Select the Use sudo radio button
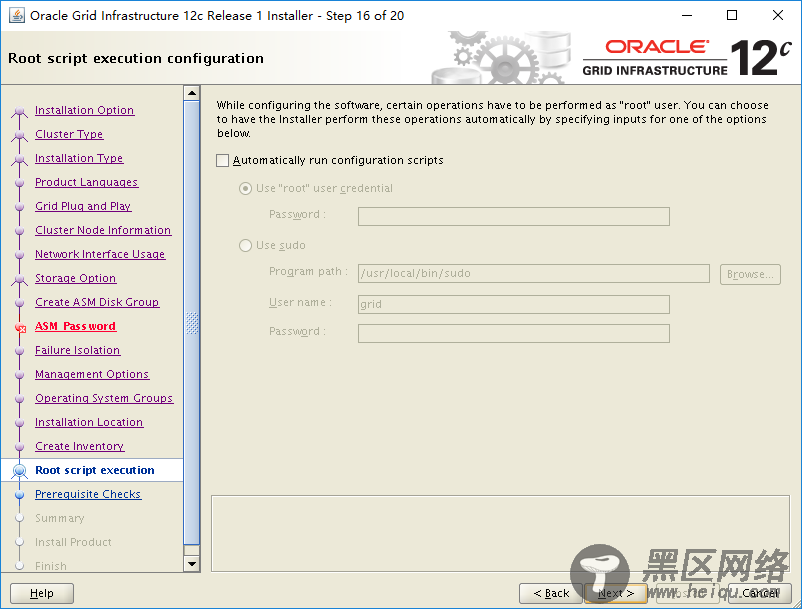 (x=246, y=245)
